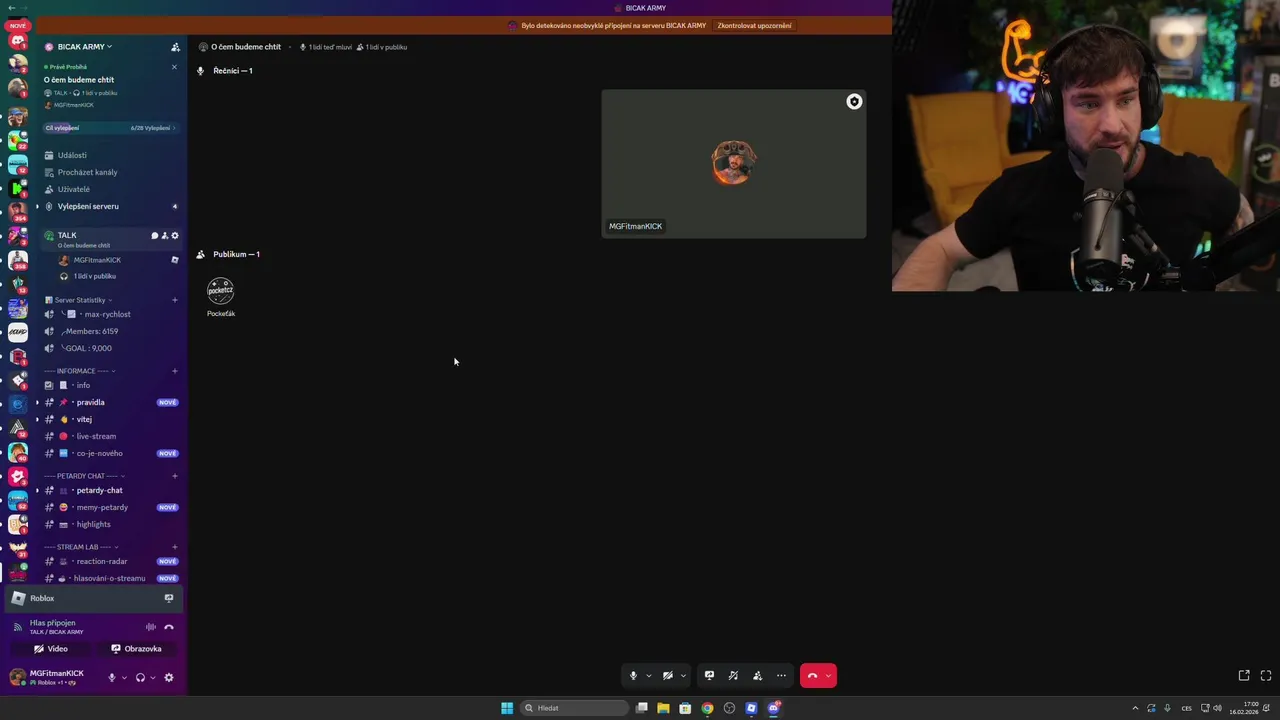Select MGFitmanKICK under TALK channel
The width and height of the screenshot is (1280, 720).
coord(97,260)
